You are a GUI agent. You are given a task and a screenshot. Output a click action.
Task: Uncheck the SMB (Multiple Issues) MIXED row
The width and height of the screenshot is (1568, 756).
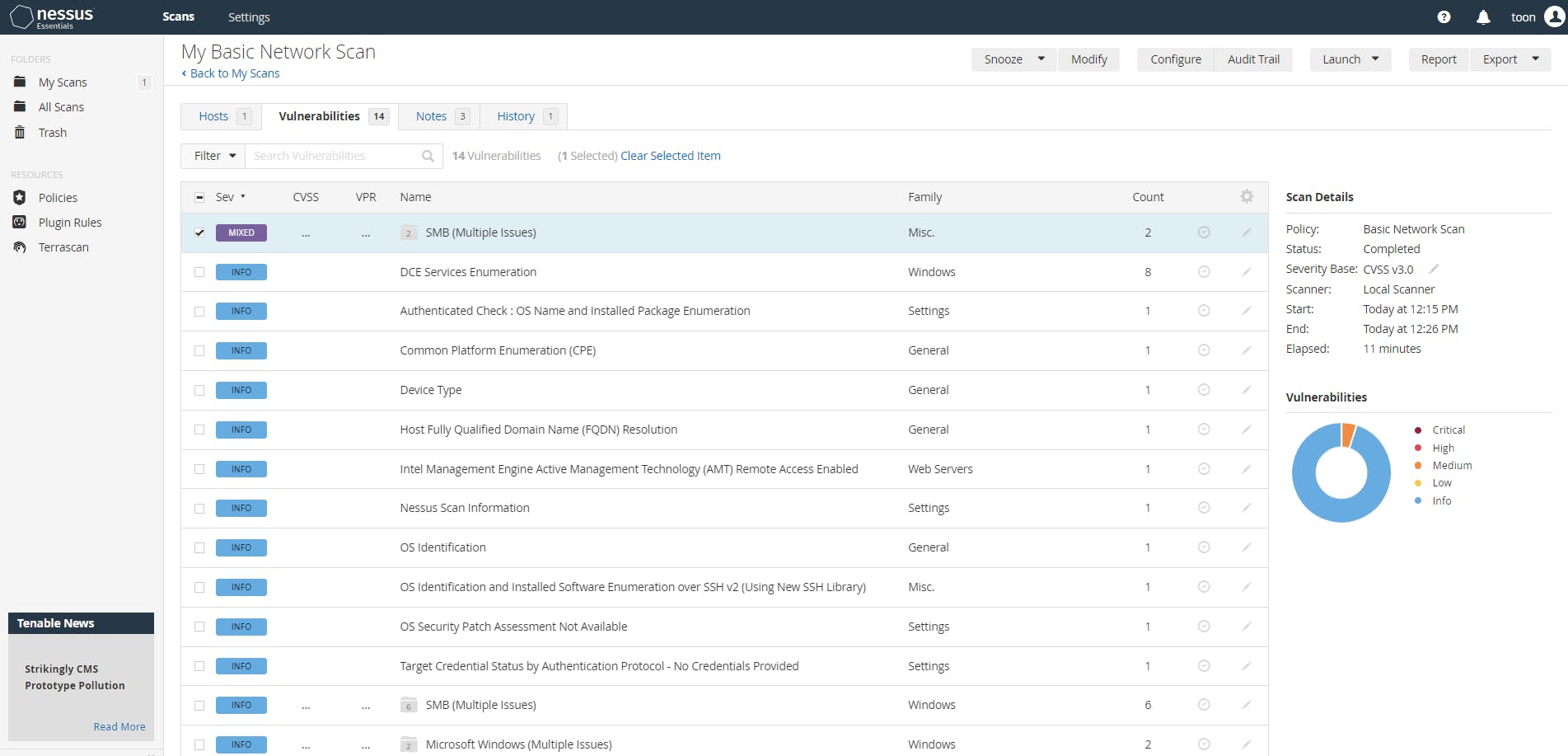(199, 232)
